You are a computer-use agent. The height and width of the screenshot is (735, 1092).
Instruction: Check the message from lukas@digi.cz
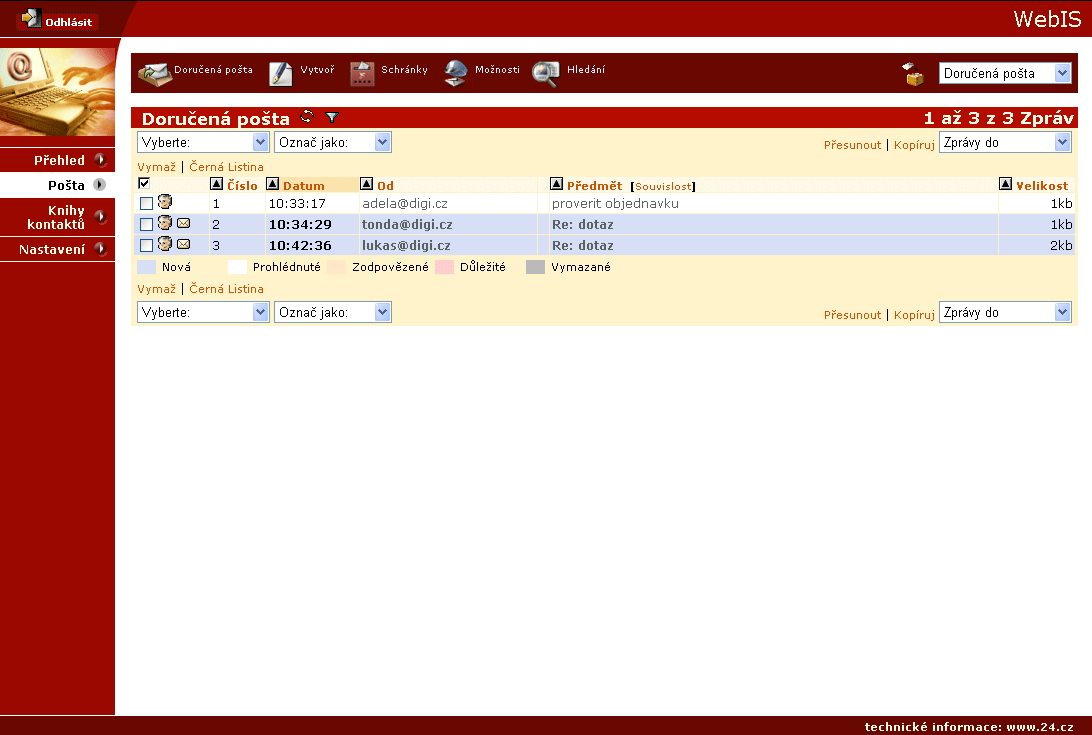(146, 245)
